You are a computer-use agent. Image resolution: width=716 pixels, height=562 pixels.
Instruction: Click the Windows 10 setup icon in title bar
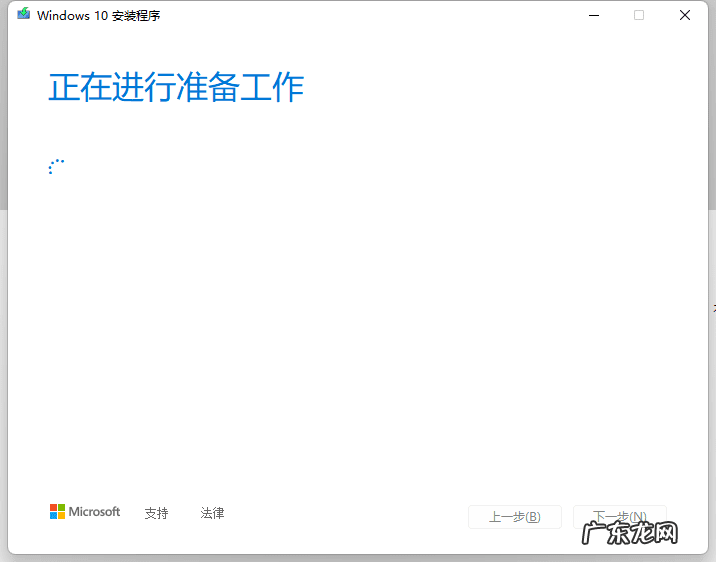23,14
